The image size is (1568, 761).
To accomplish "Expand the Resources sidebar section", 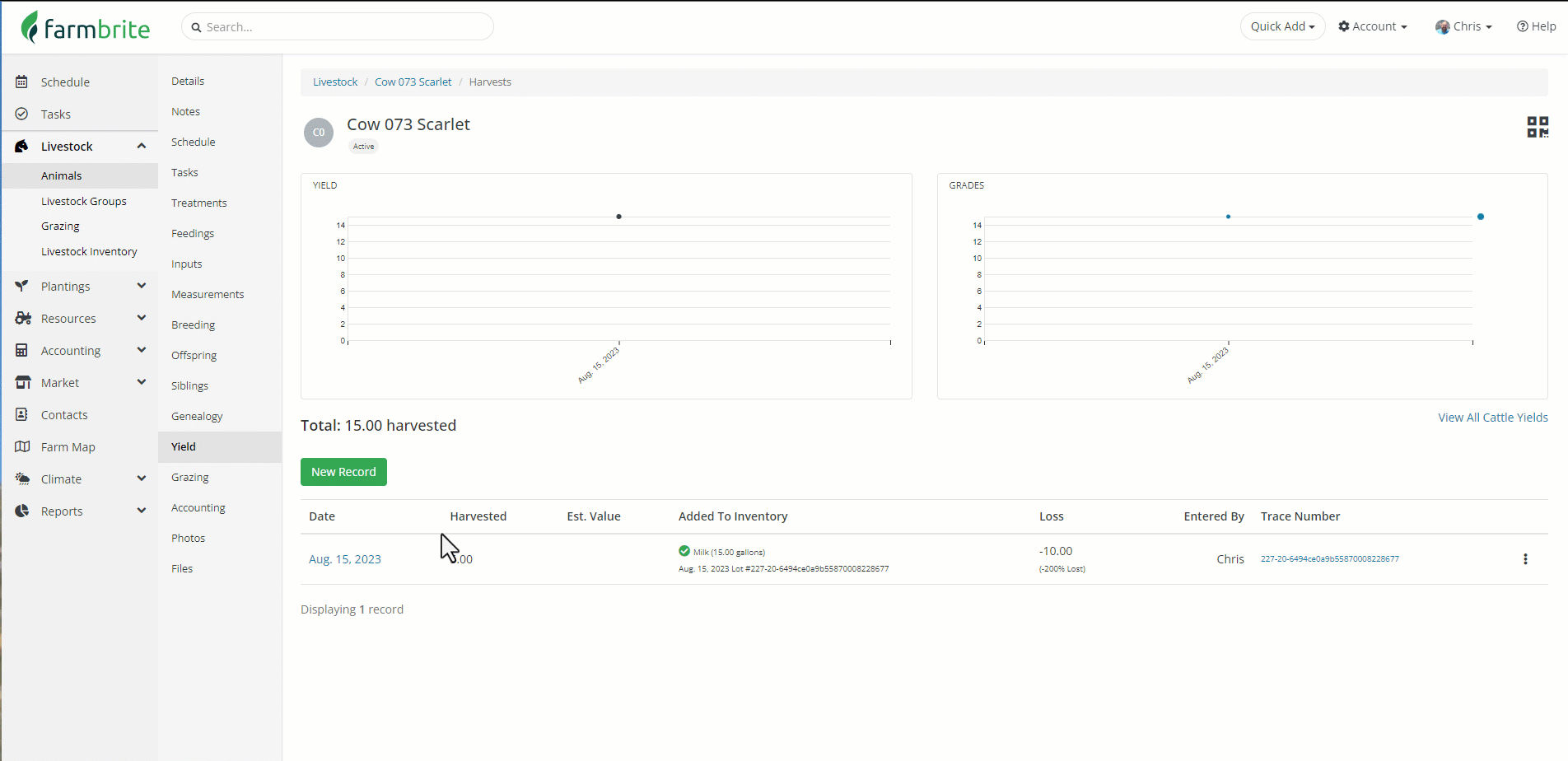I will (142, 318).
